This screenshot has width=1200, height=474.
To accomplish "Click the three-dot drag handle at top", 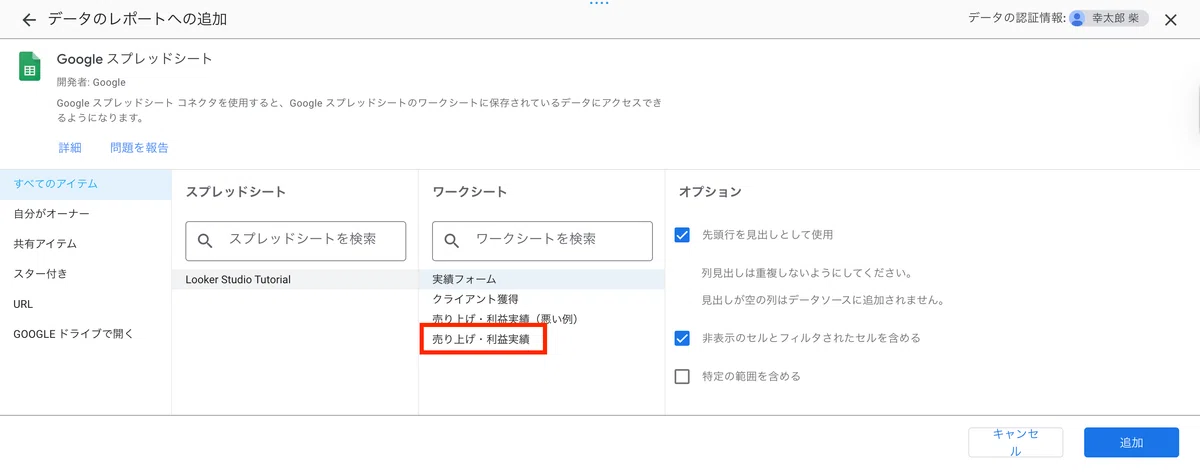I will click(599, 4).
